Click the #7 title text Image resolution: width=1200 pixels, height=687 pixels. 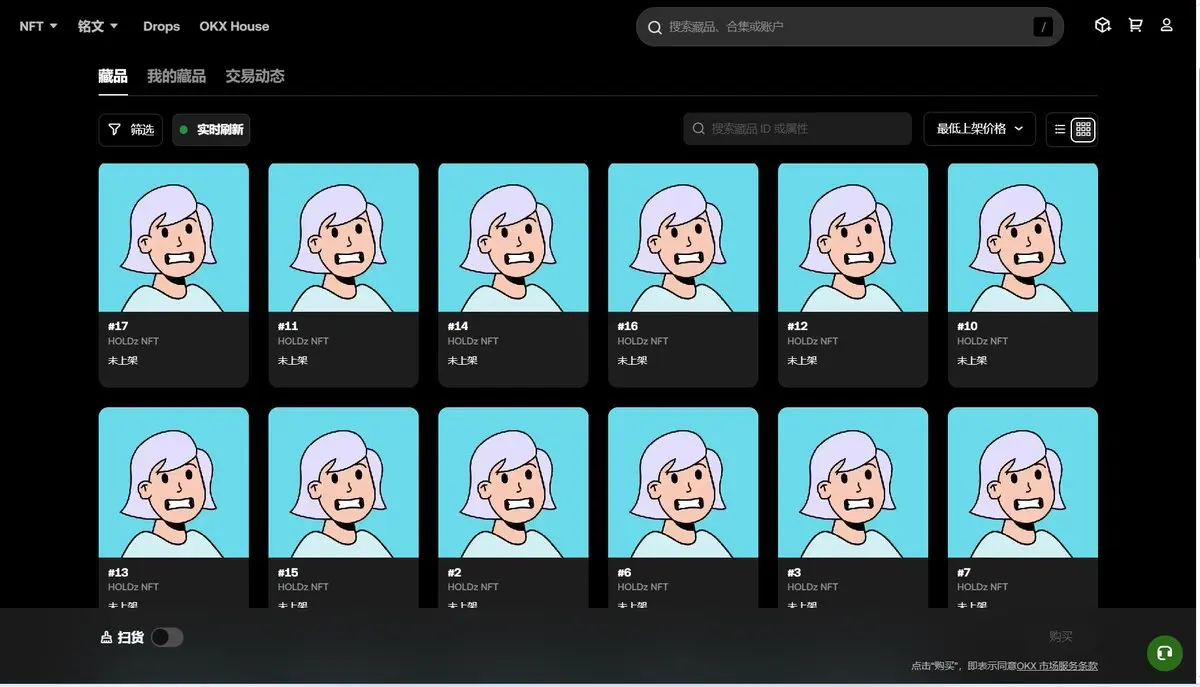pos(964,573)
